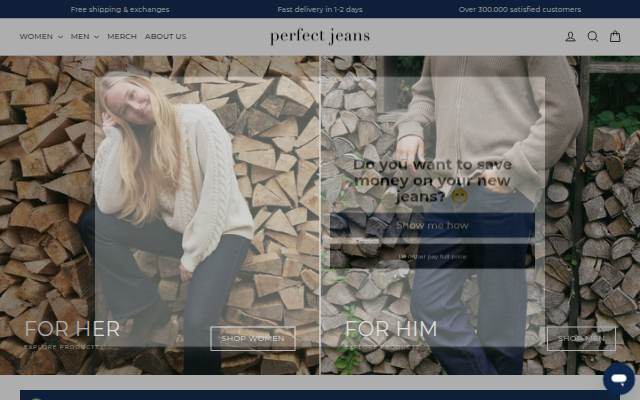The image size is (640, 400).
Task: Open the chat support bubble
Action: [619, 379]
